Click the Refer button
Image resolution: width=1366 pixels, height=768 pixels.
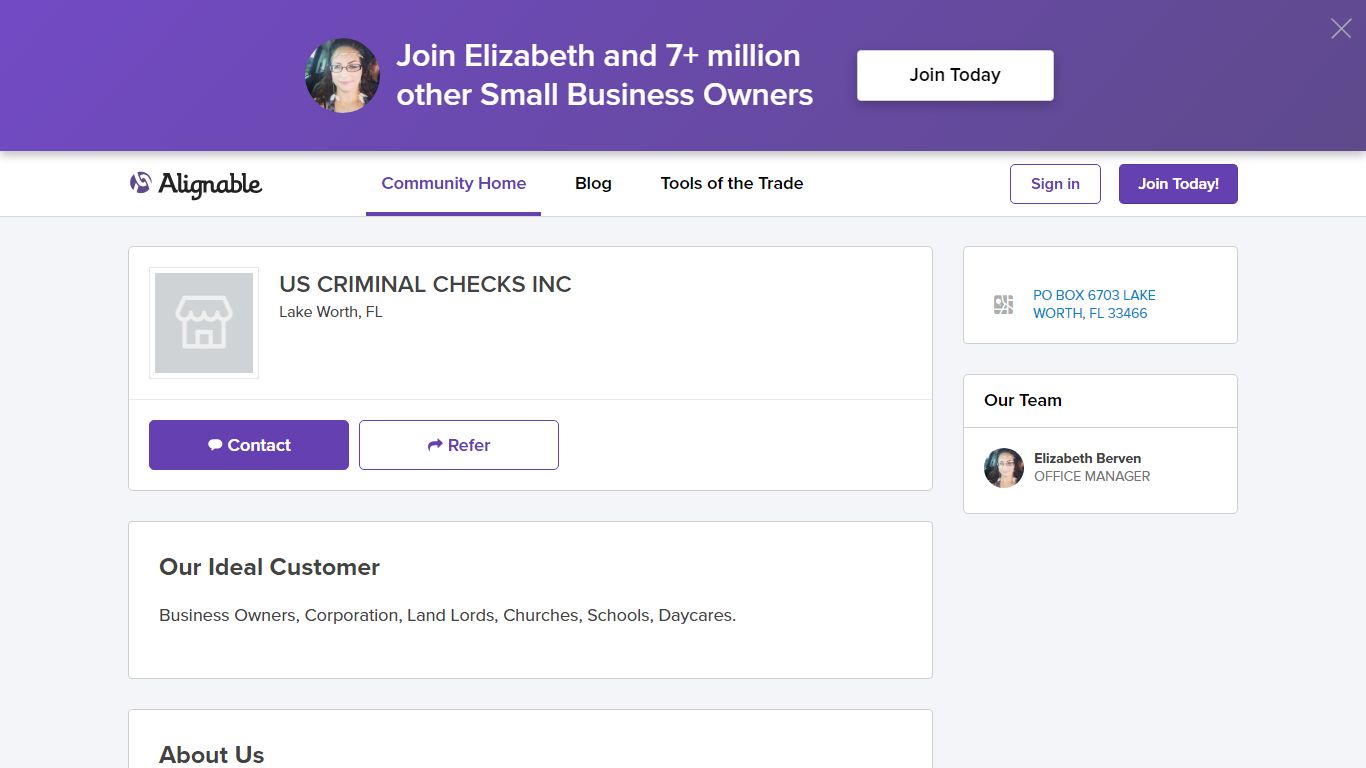(x=459, y=445)
